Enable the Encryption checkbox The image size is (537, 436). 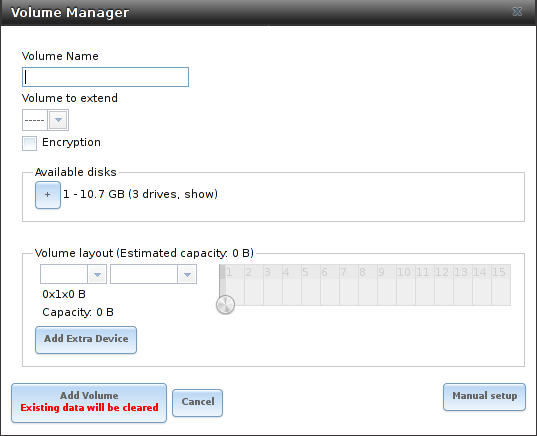point(29,143)
